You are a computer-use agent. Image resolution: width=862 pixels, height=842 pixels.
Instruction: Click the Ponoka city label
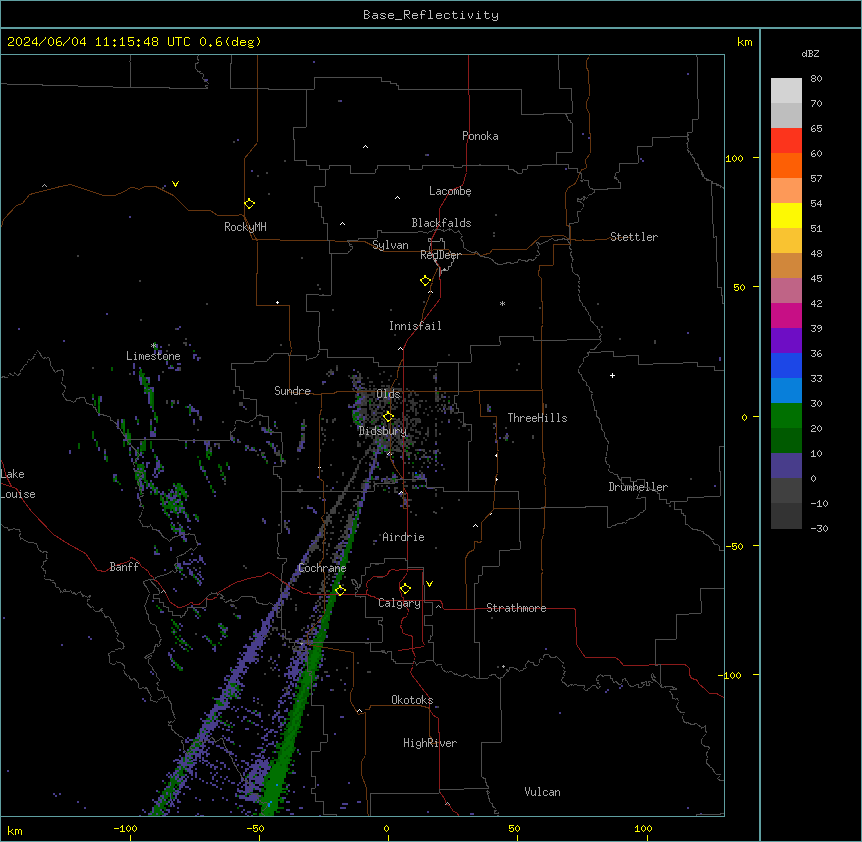pos(480,136)
